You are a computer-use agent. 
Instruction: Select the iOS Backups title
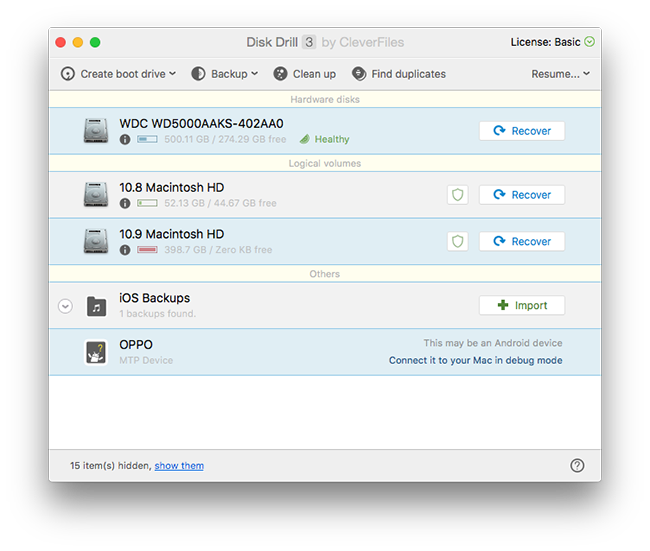coord(155,298)
